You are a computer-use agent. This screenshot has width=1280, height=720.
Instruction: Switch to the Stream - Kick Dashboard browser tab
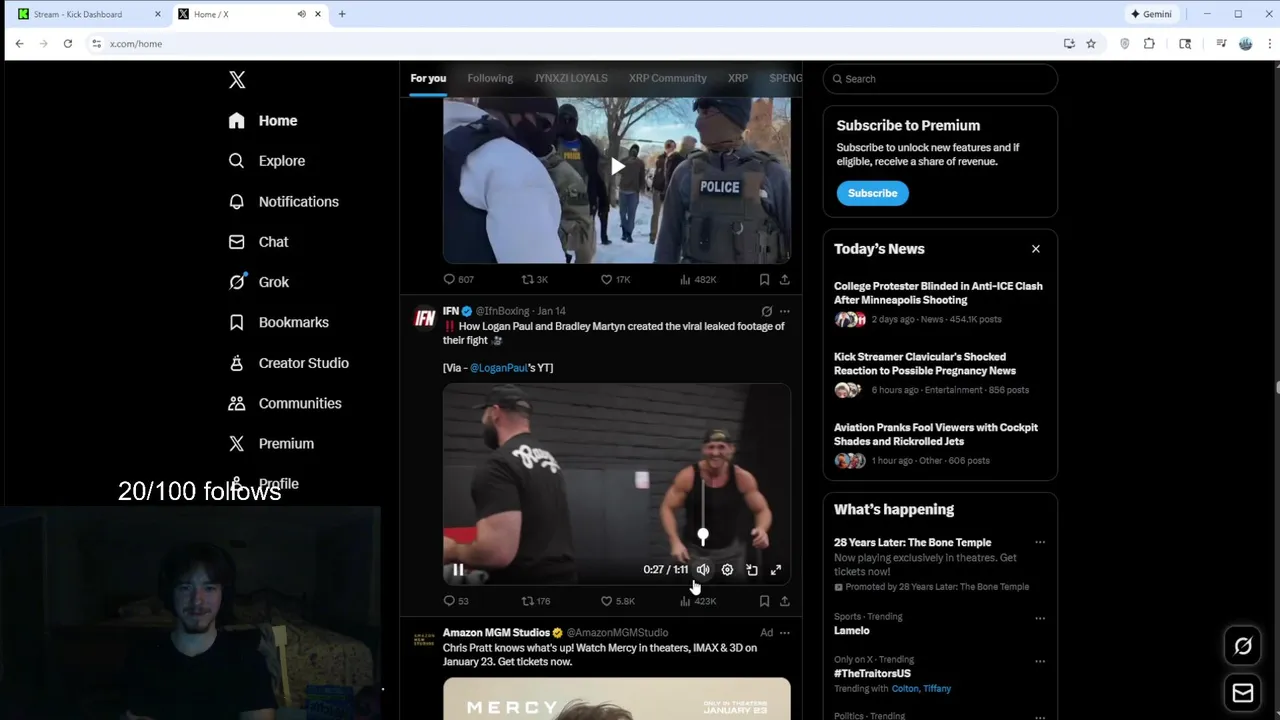89,14
